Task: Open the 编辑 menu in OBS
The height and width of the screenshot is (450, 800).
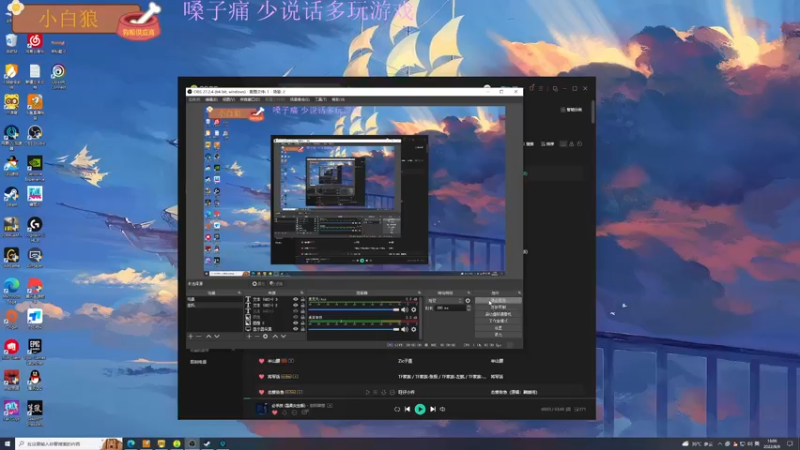Action: click(x=211, y=99)
